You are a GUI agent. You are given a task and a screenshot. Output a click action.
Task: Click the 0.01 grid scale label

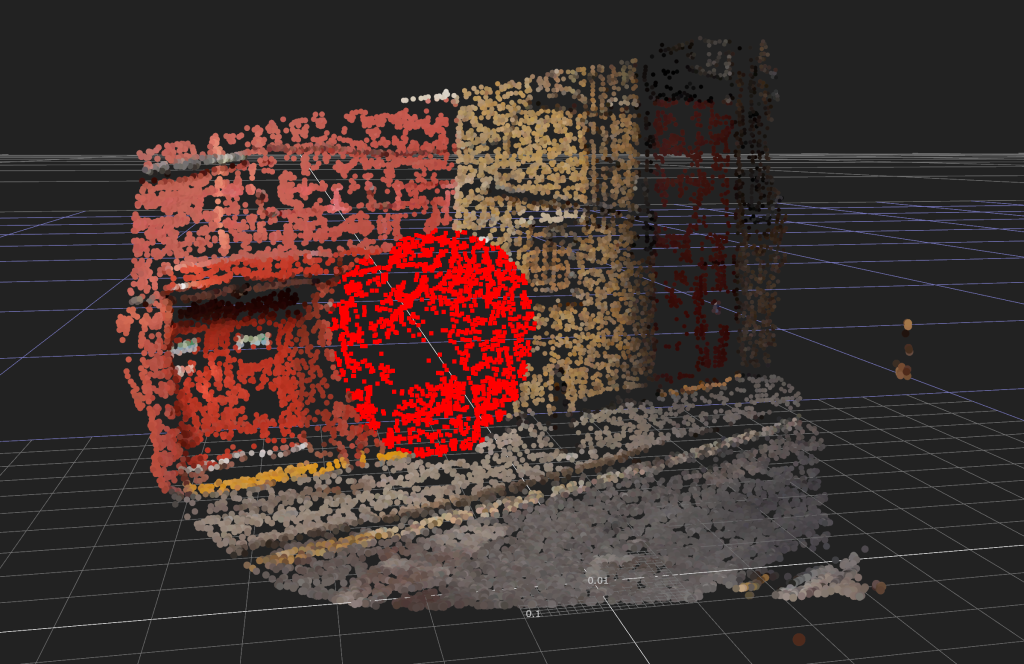(598, 580)
